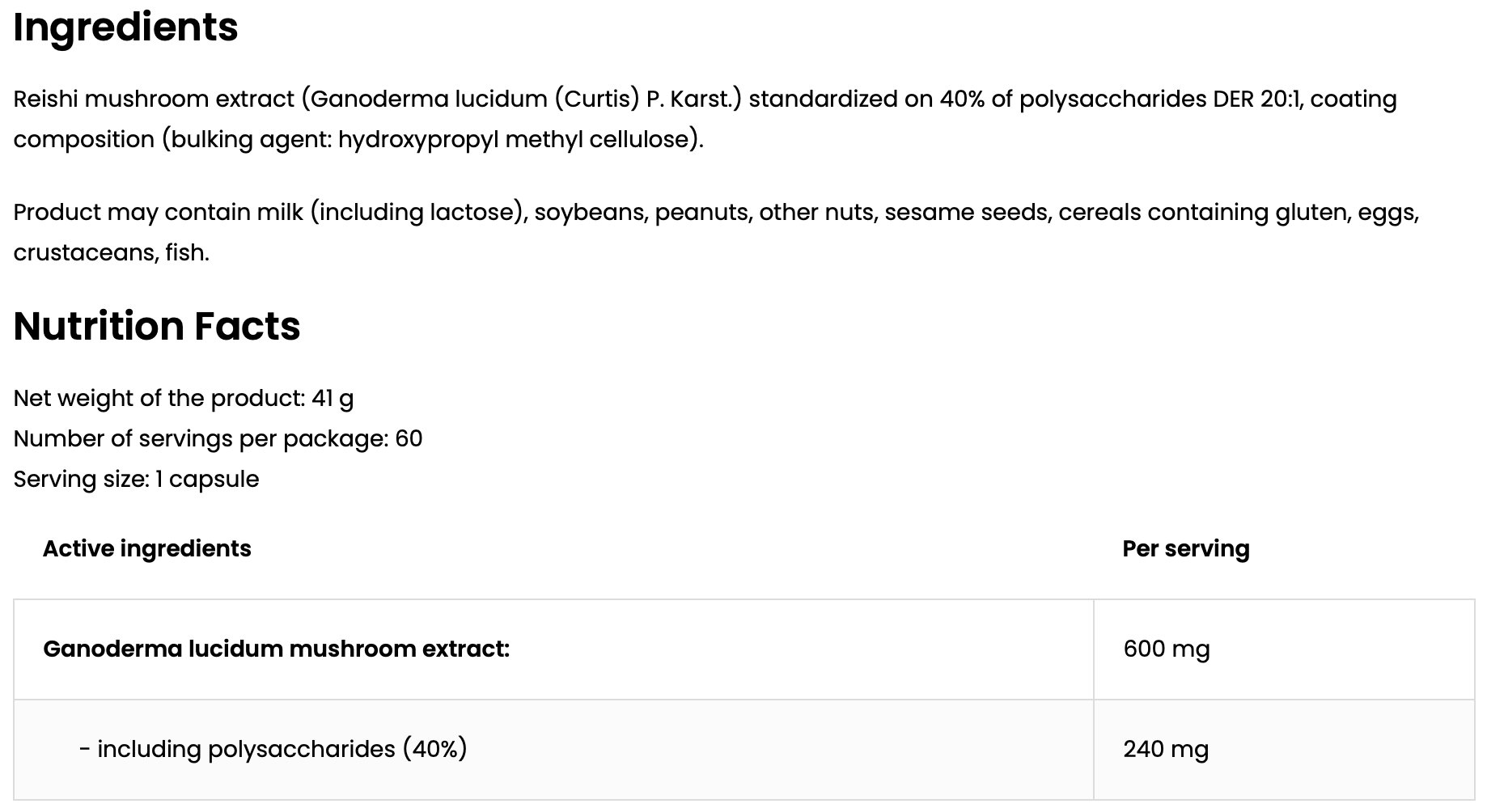Screen dimensions: 1487x812
Task: Click the Reishi mushroom extract description text
Action: coord(705,119)
